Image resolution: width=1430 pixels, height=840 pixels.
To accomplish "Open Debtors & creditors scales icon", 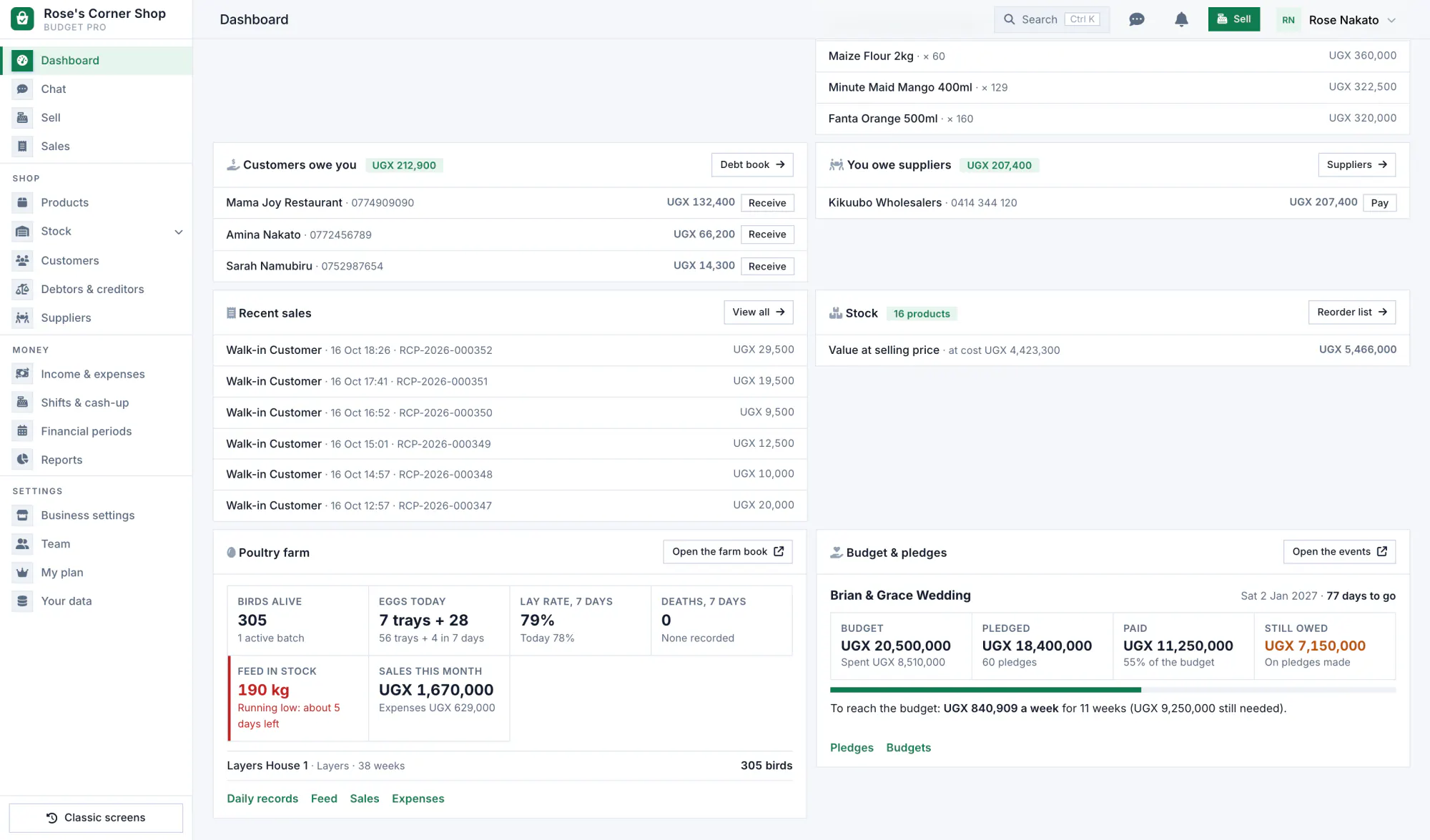I will click(x=22, y=289).
